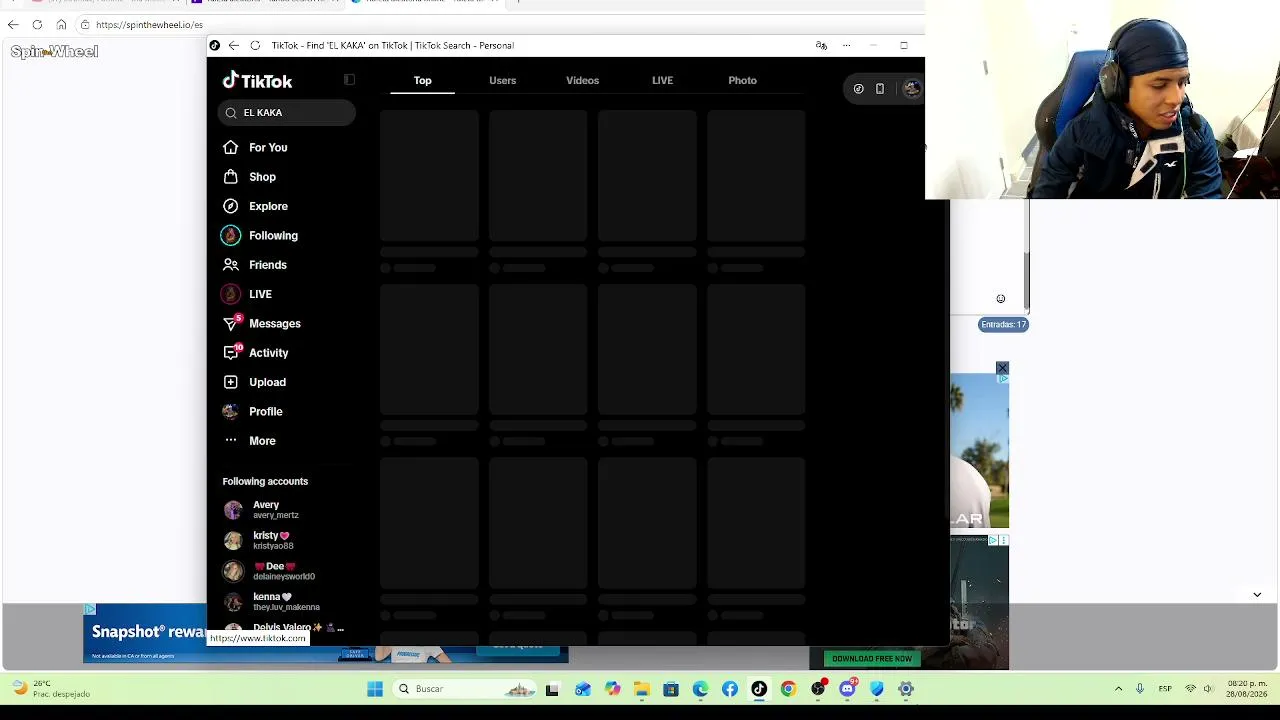Refresh the Spin the Wheel browser page
Image resolution: width=1280 pixels, height=720 pixels.
click(37, 25)
